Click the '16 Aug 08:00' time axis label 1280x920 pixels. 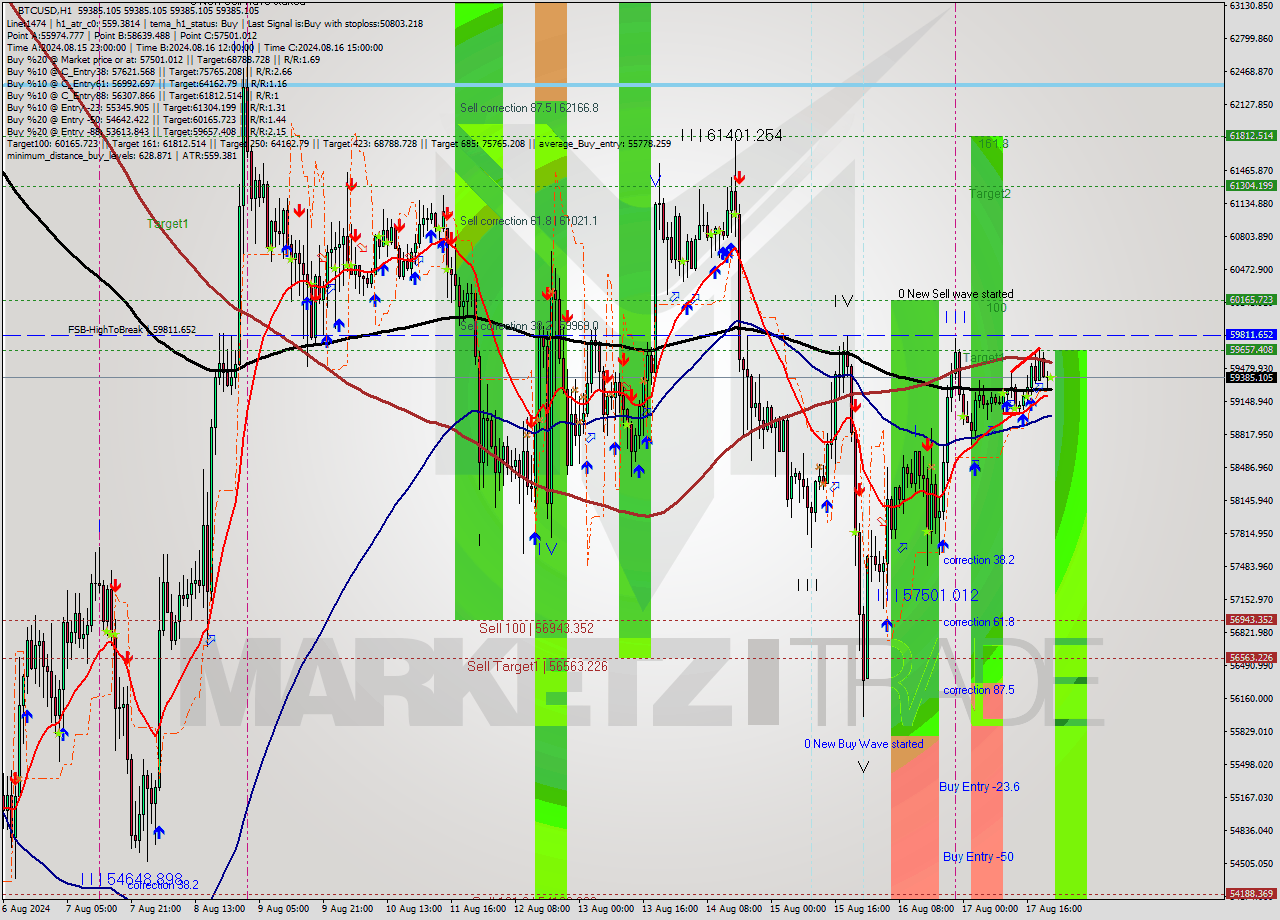(x=927, y=909)
